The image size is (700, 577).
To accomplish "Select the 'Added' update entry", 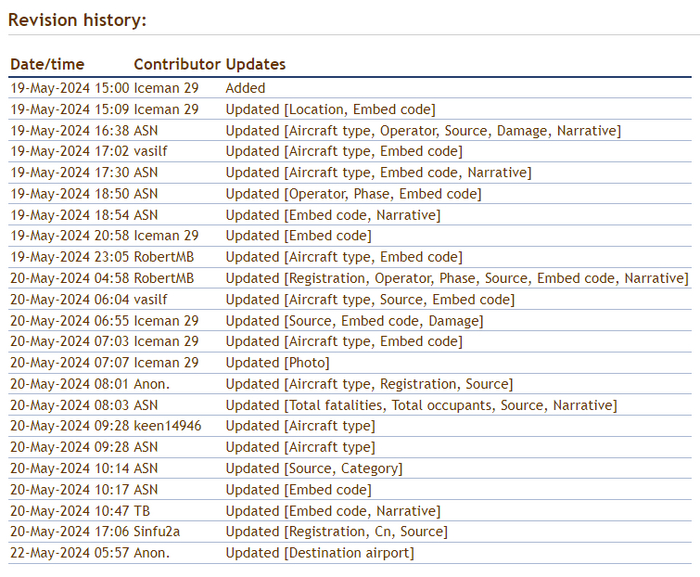I will click(x=245, y=88).
